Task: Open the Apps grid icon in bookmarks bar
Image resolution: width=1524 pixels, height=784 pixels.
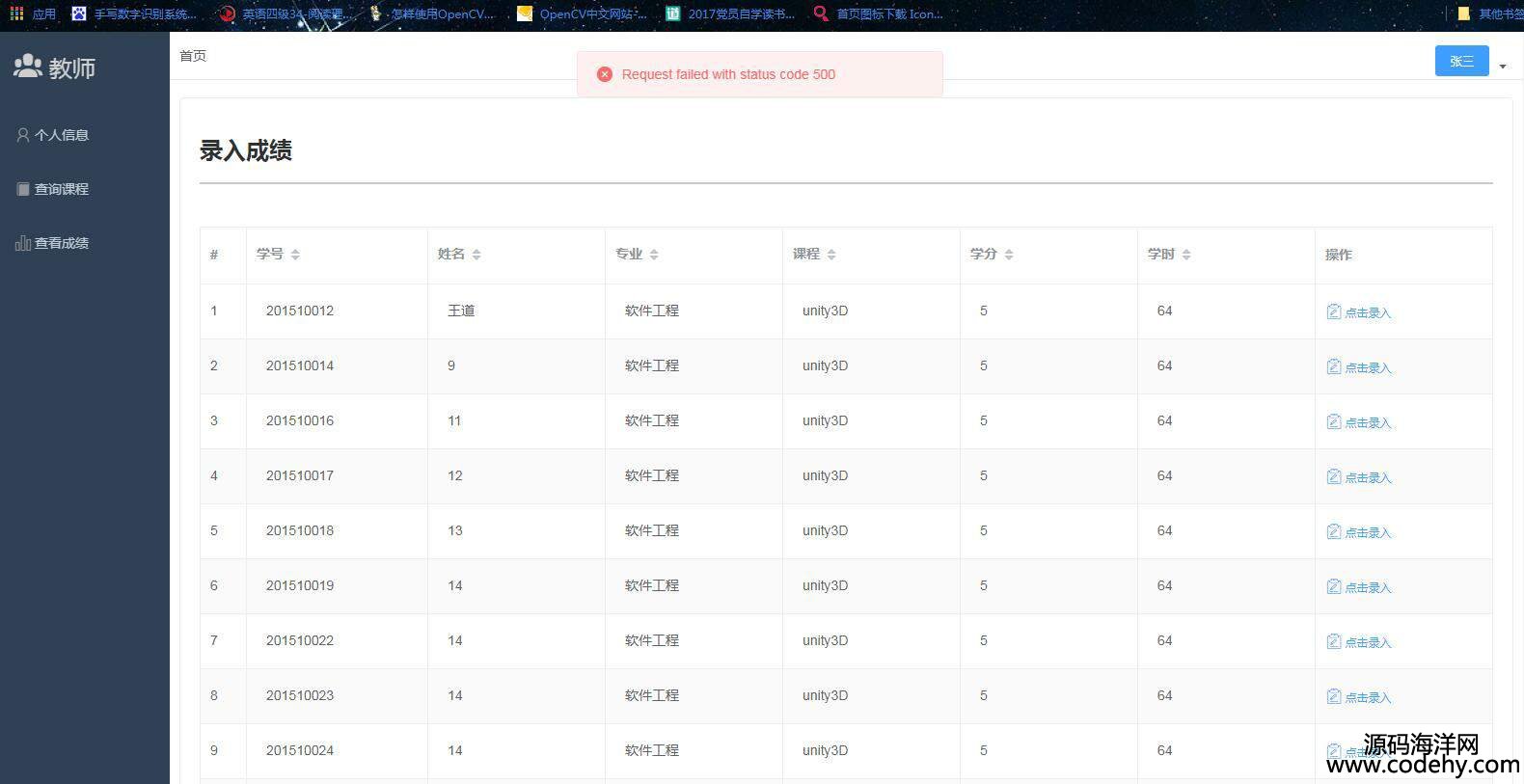Action: point(16,14)
